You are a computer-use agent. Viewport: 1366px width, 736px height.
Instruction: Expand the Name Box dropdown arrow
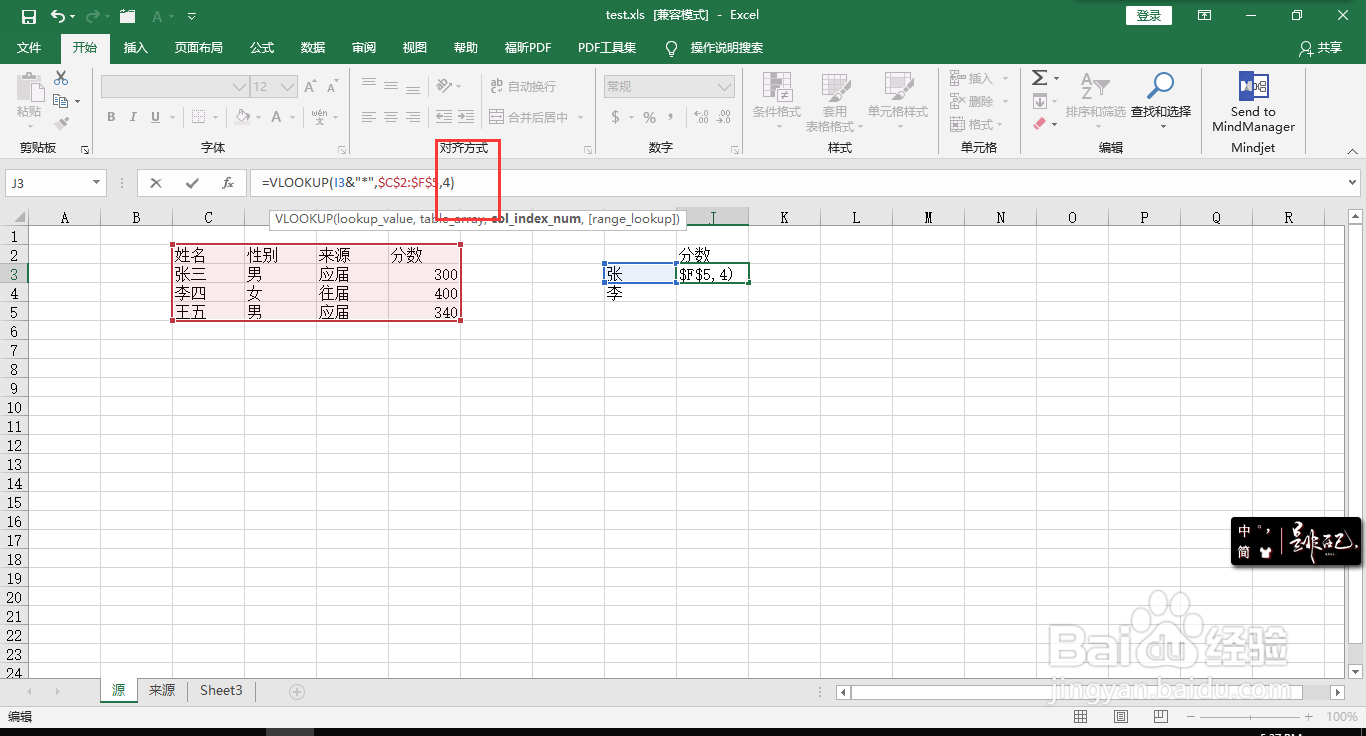97,183
